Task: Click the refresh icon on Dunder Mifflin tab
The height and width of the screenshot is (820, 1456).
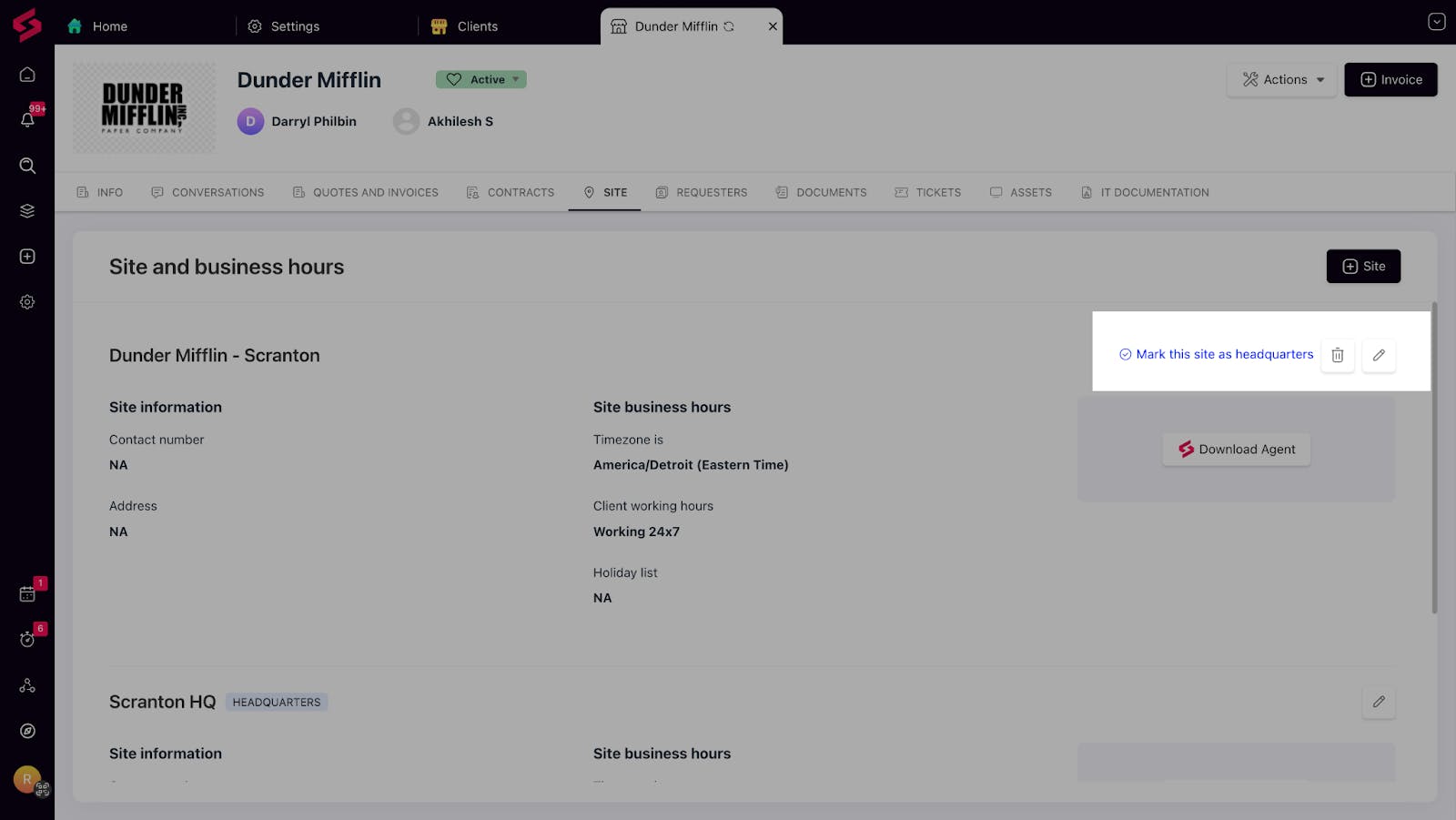Action: pyautogui.click(x=729, y=26)
